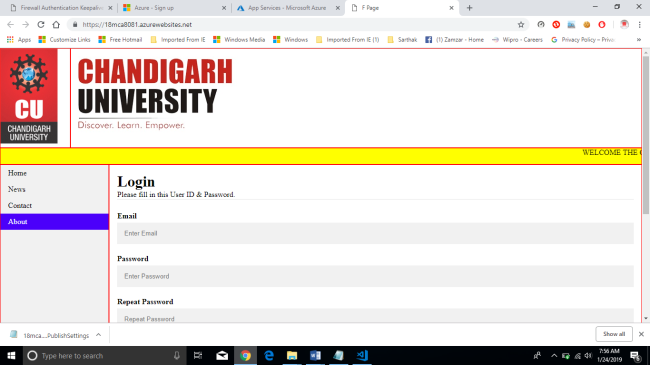Open the Windows Media bookmark
The width and height of the screenshot is (650, 365).
point(239,40)
